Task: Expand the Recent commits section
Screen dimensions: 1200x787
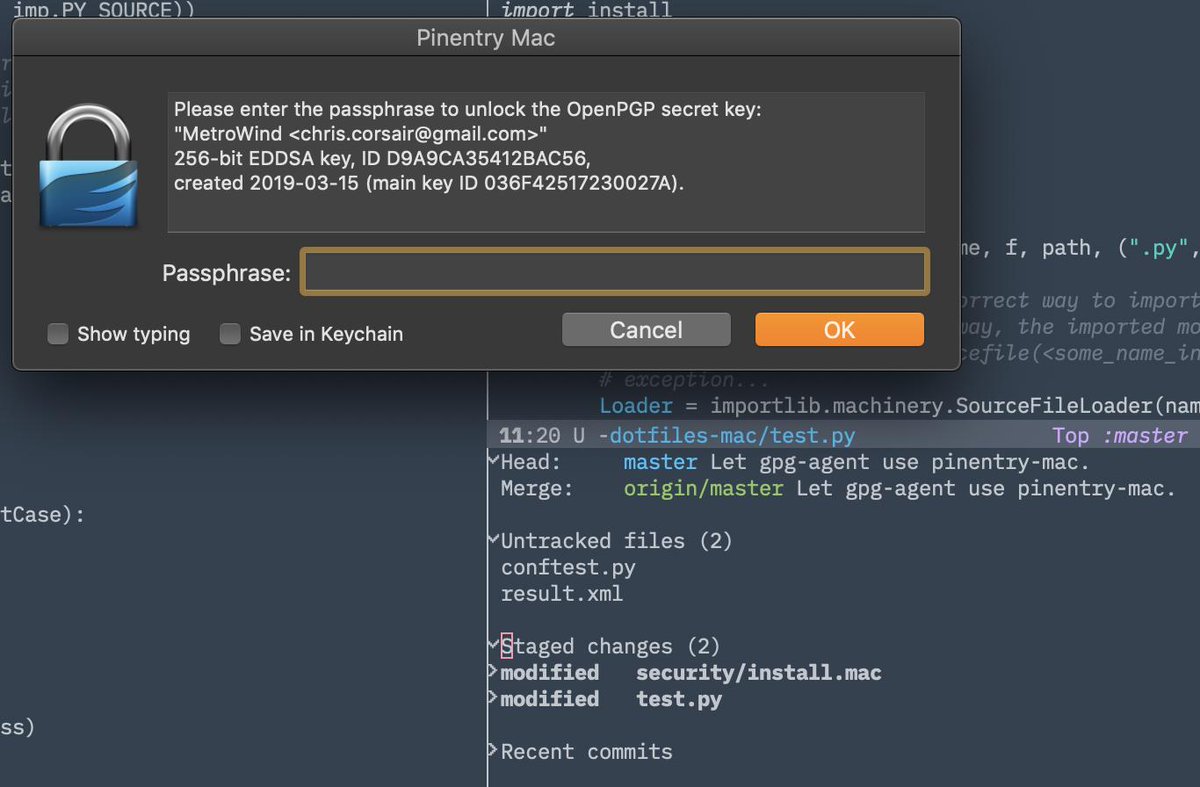Action: (x=493, y=750)
